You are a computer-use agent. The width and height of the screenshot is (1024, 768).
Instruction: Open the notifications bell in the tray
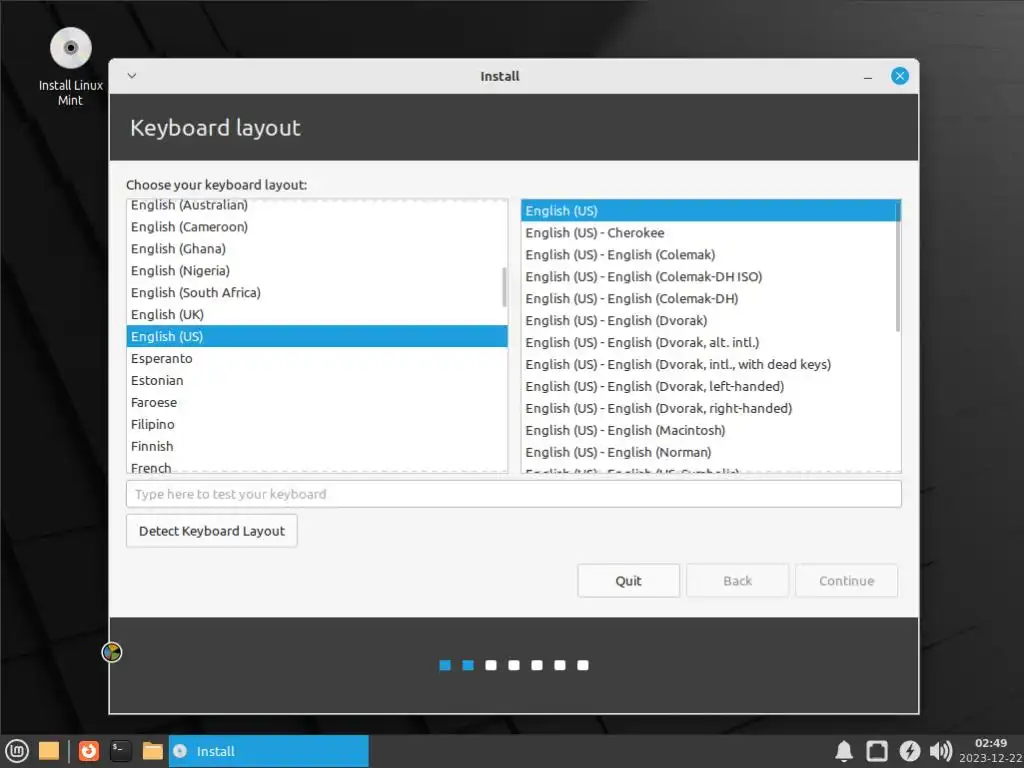click(844, 751)
